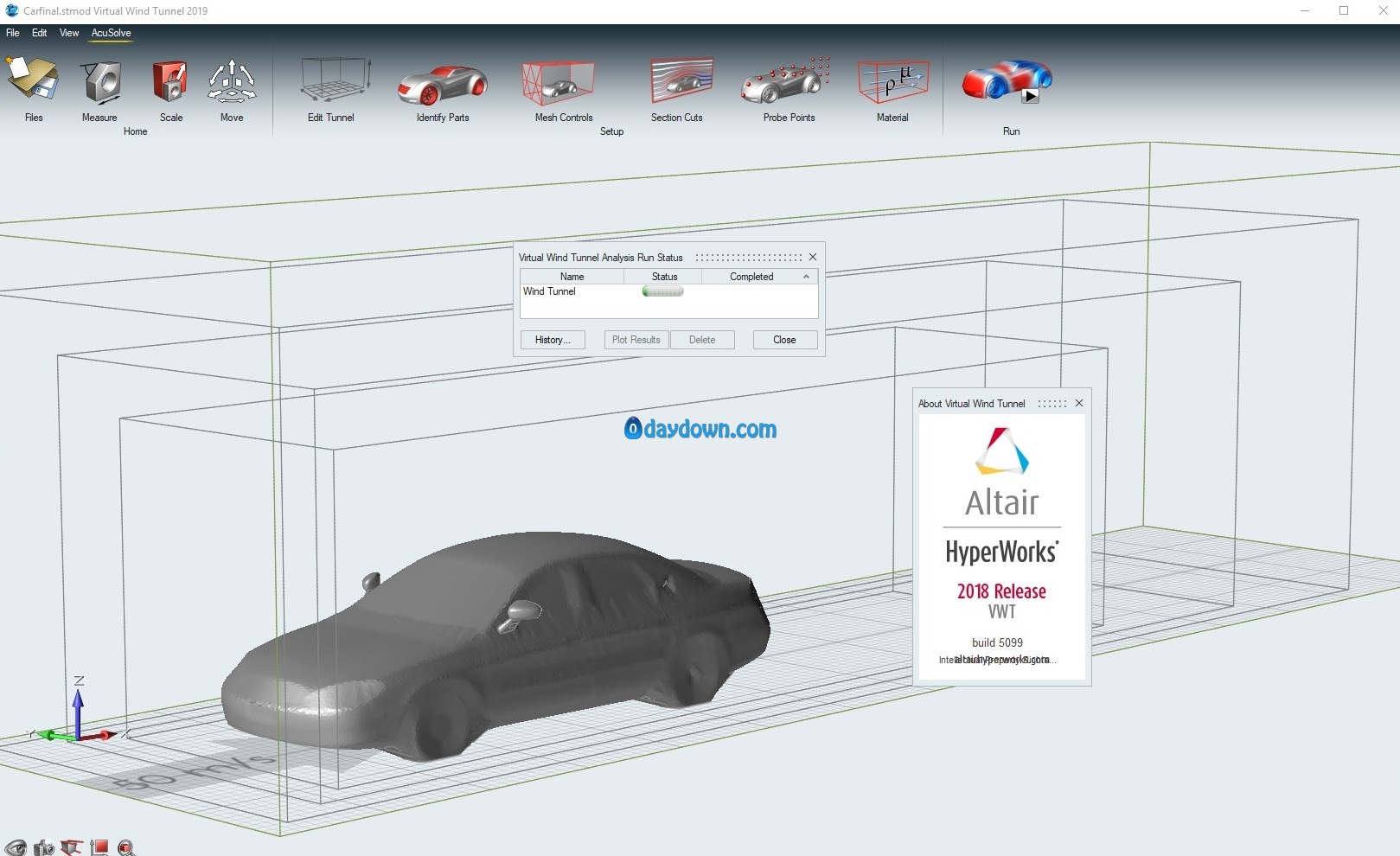
Task: Sort by the Name column header
Action: [x=572, y=277]
